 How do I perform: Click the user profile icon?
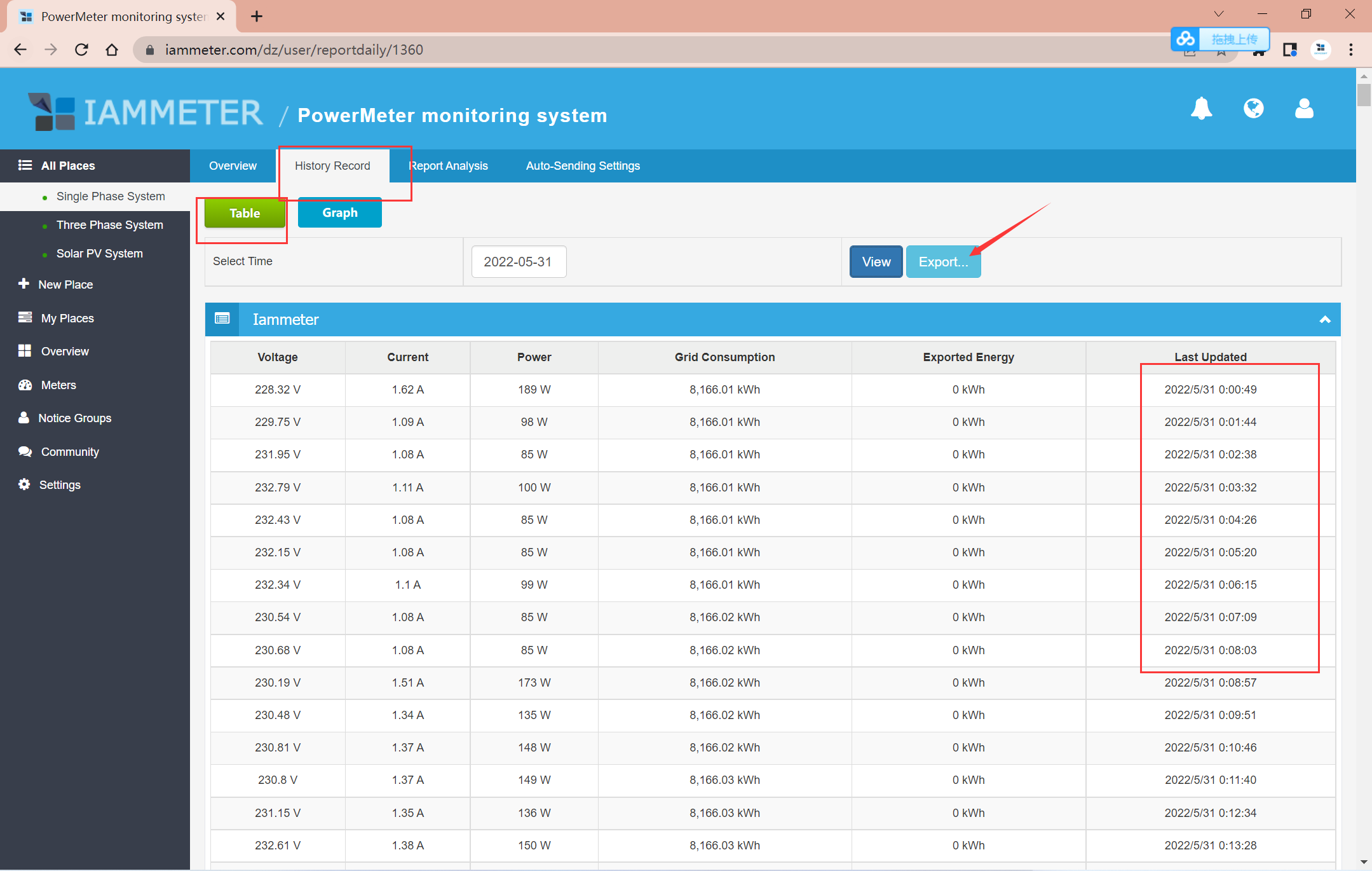(1304, 109)
